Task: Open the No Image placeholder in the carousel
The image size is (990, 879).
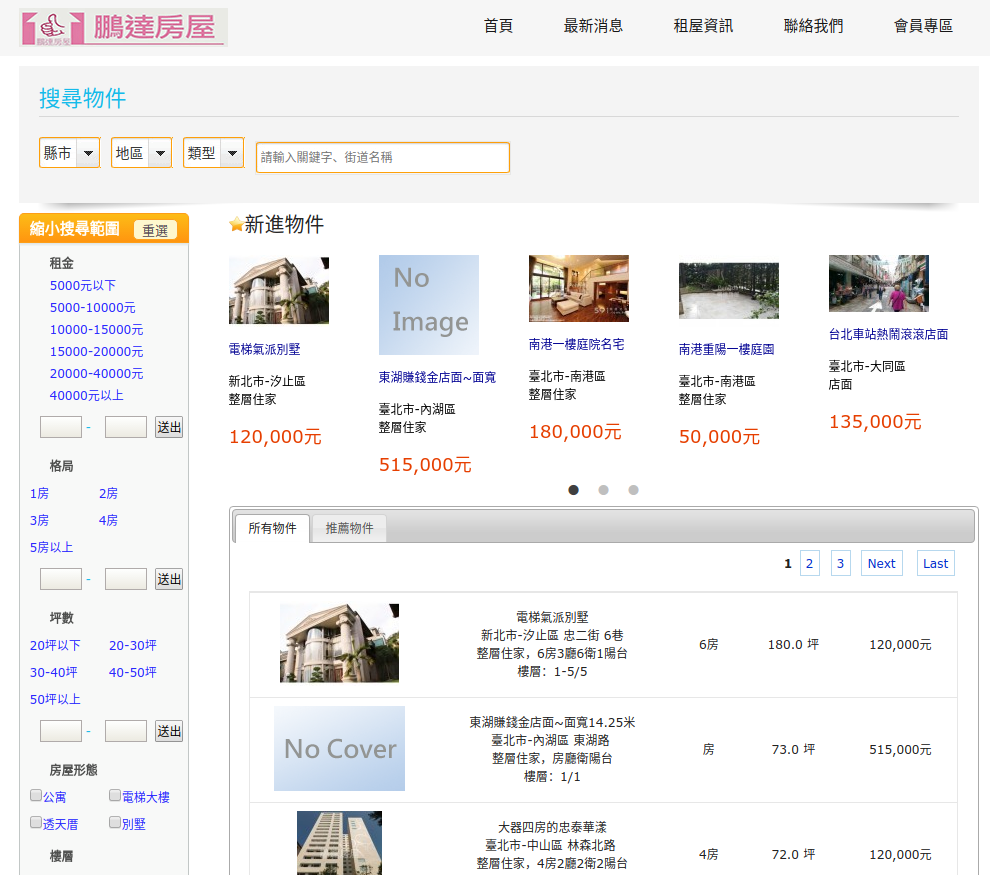Action: pos(429,305)
